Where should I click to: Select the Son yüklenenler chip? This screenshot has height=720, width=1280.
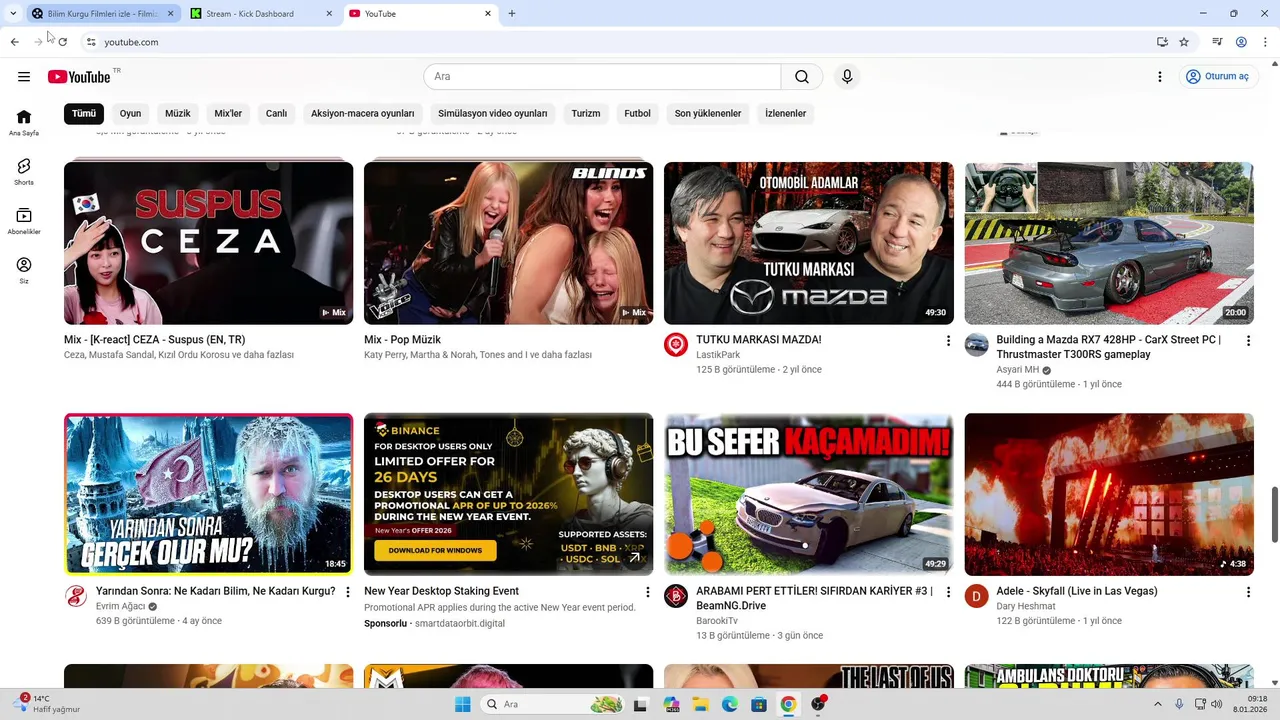pos(708,113)
